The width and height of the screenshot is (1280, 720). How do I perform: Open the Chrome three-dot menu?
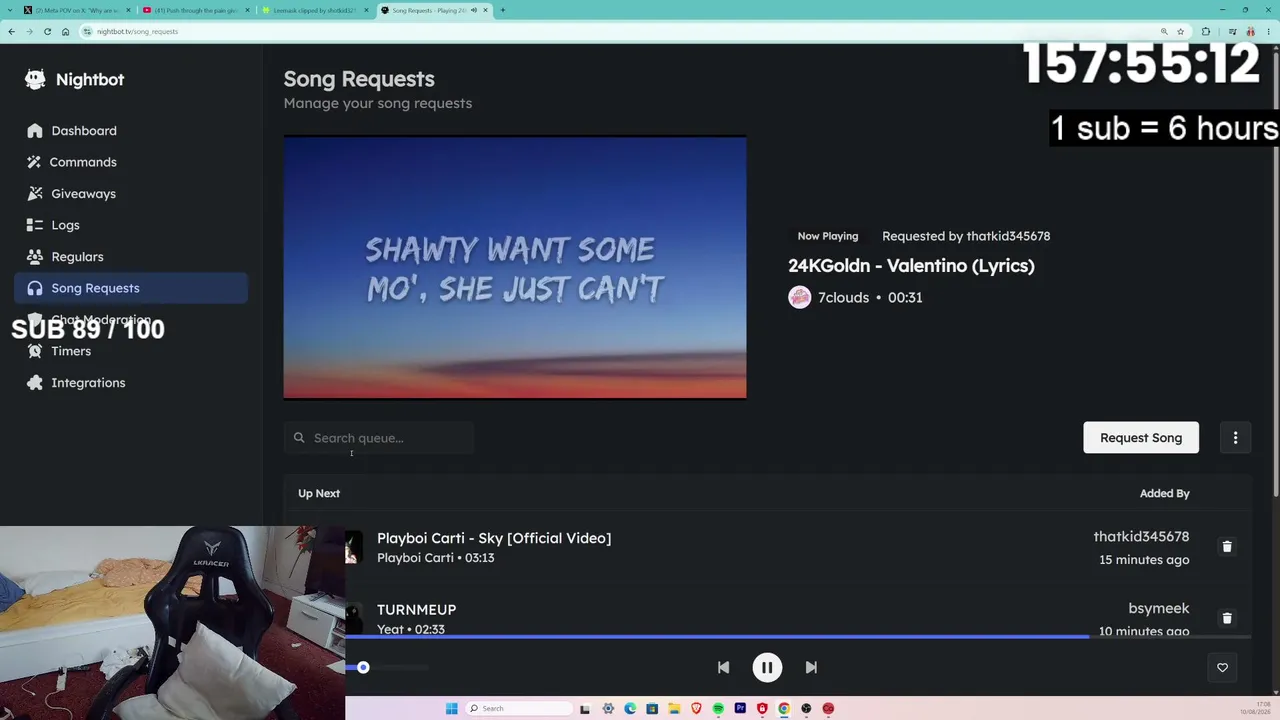click(x=1268, y=31)
